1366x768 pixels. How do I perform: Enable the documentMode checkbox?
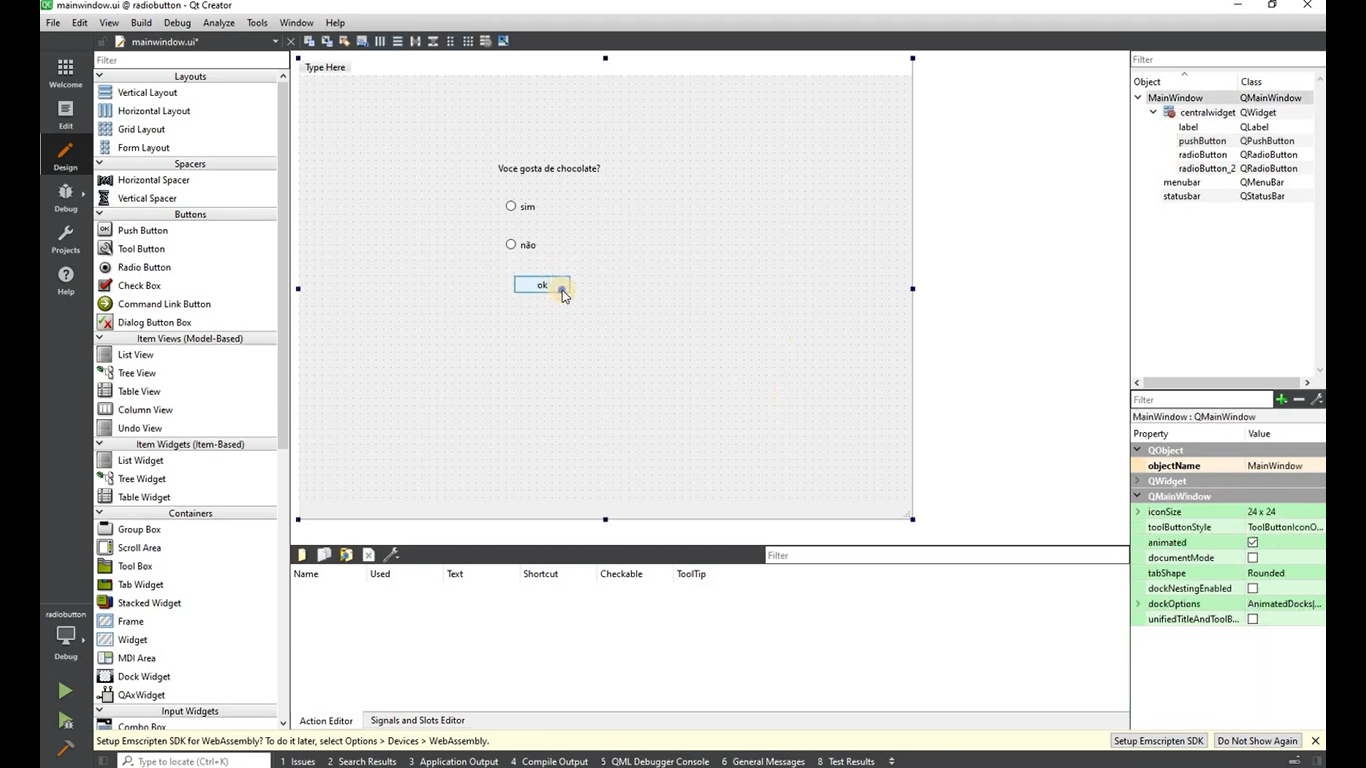[x=1252, y=558]
